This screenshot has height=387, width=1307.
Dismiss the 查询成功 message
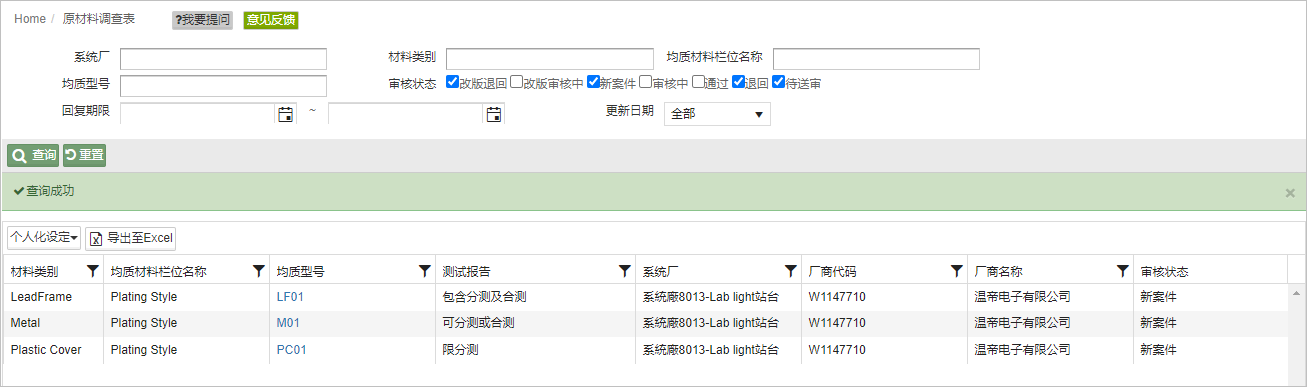(x=1290, y=193)
